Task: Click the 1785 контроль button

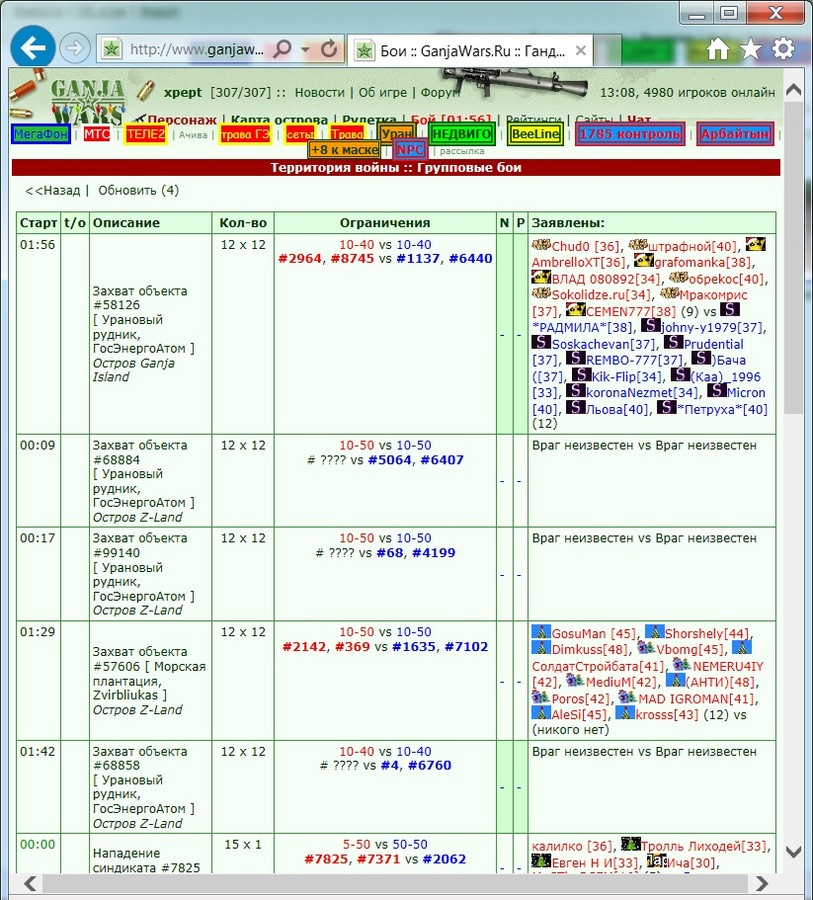Action: pos(630,134)
